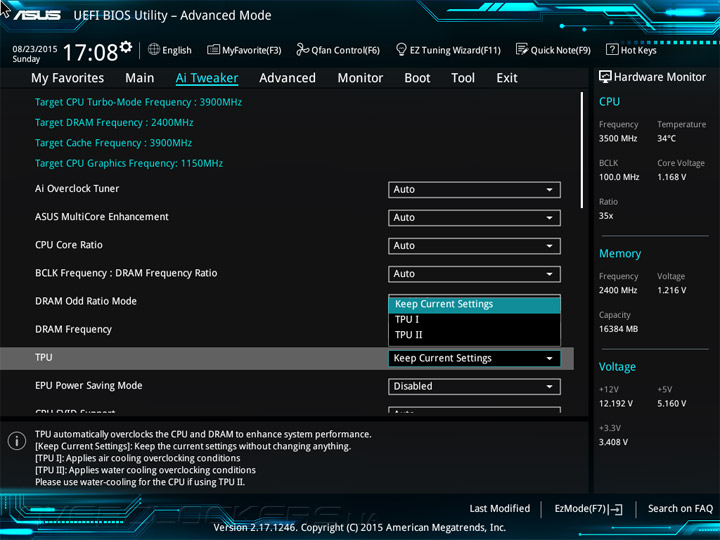The image size is (720, 540).
Task: Click the 3500 MHz CPU frequency value
Action: (618, 139)
